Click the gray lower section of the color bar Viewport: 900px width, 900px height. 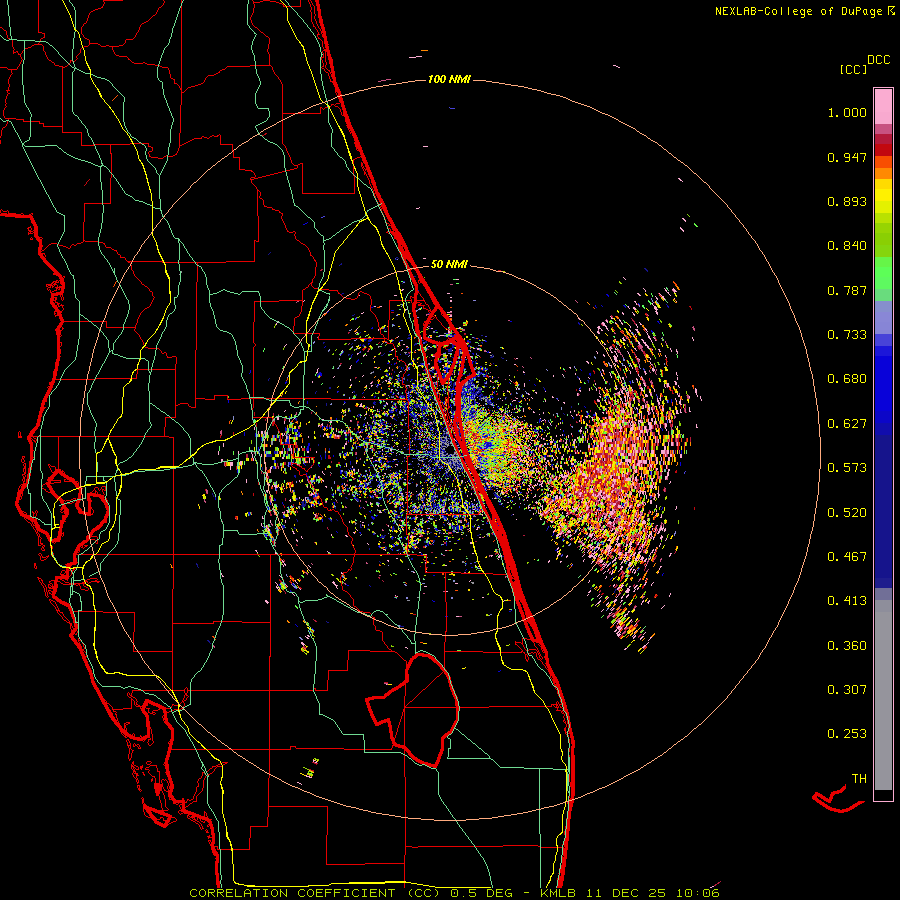point(883,695)
